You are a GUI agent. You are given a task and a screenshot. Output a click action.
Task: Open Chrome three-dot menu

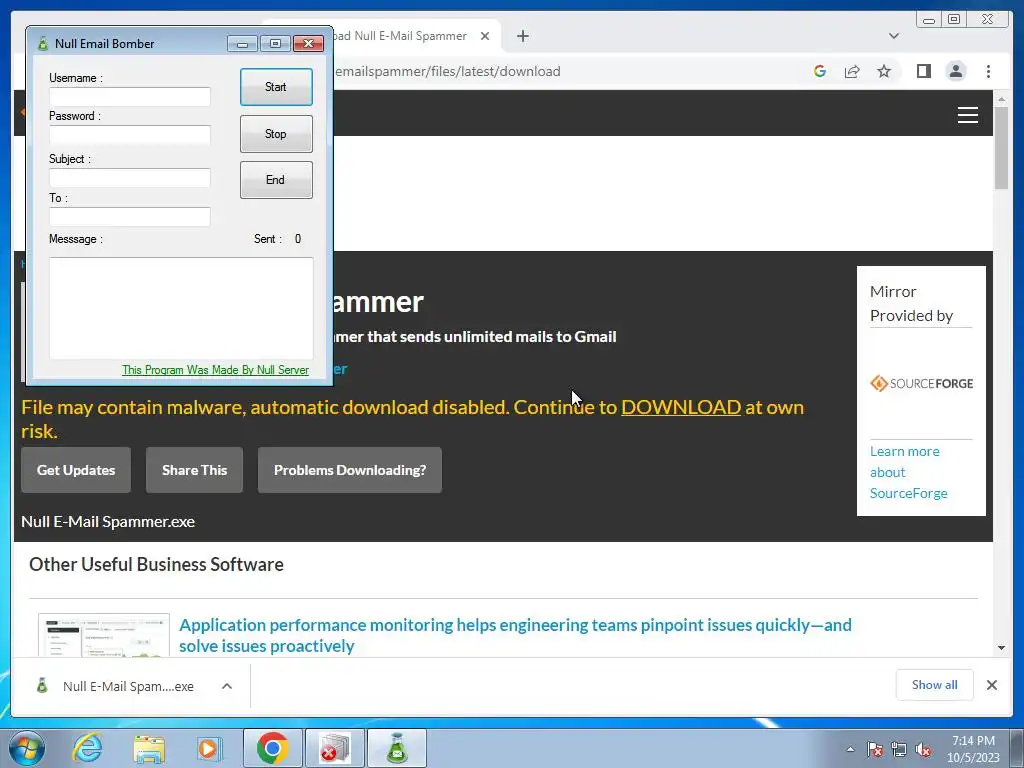[989, 71]
